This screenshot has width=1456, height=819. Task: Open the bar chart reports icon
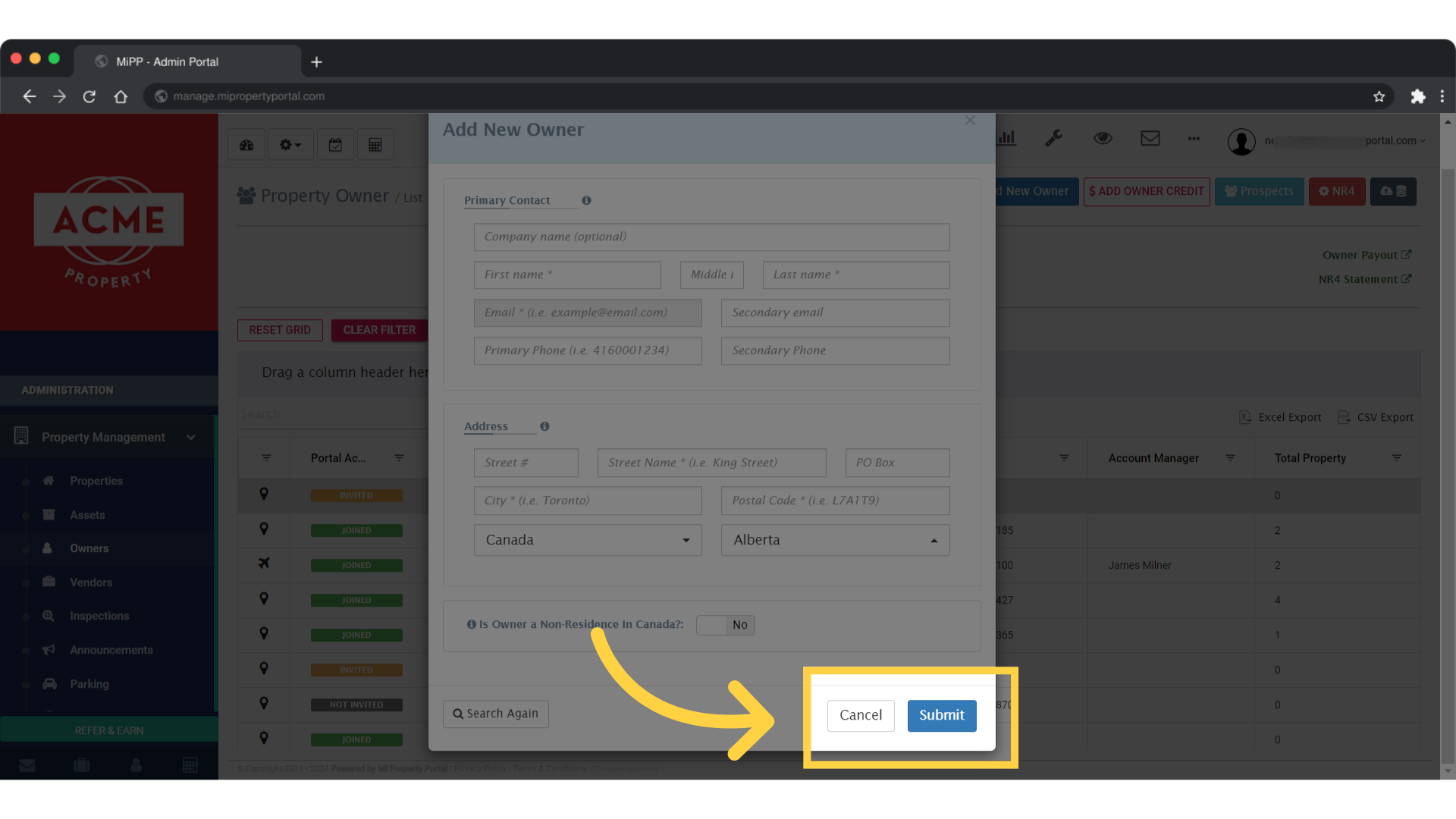click(x=1006, y=138)
